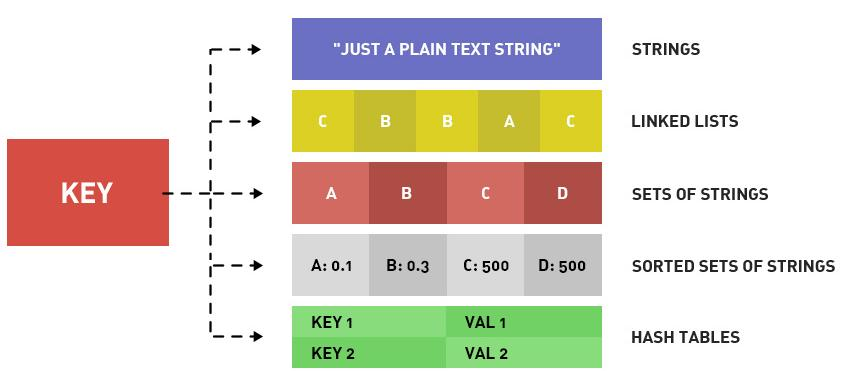Click the yellow cell containing A
This screenshot has width=845, height=371.
[509, 121]
